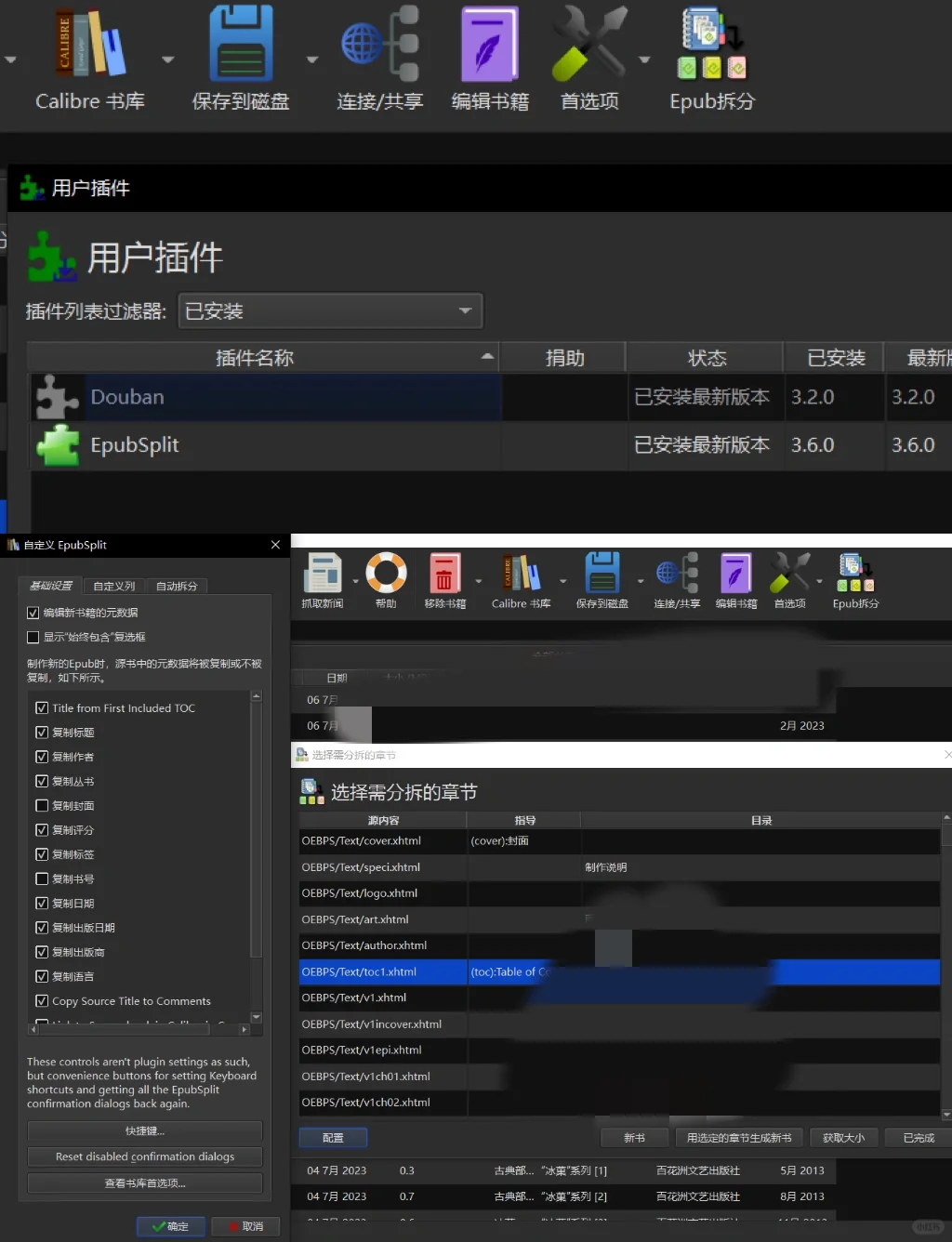952x1242 pixels.
Task: Toggle Title from First Included TOC checkbox
Action: 42,707
